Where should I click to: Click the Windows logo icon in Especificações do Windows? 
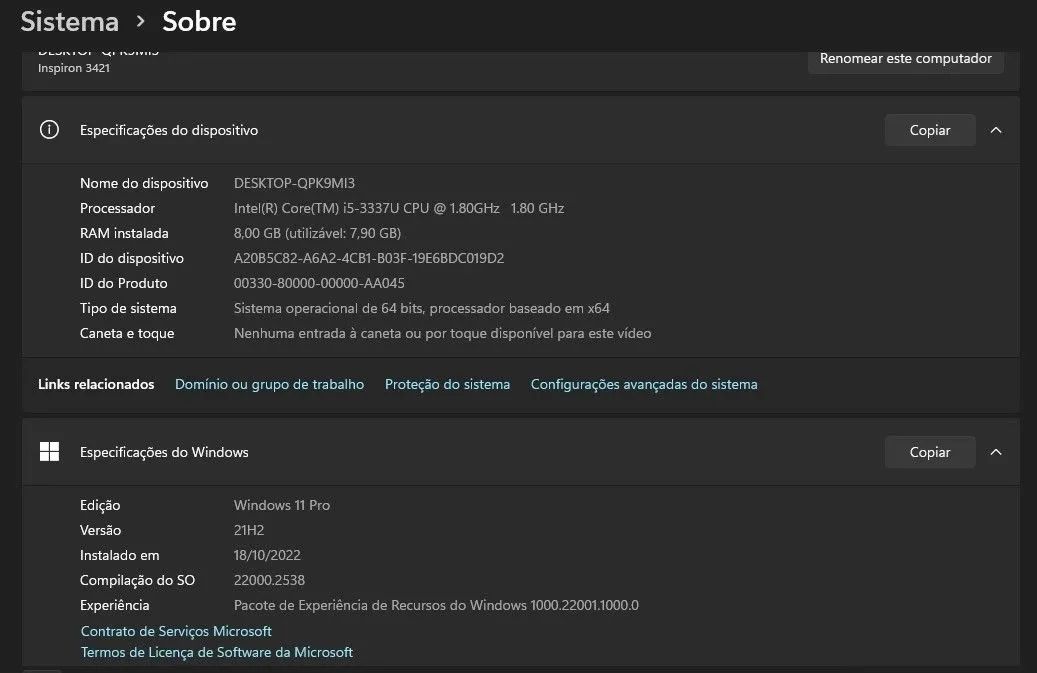click(x=49, y=452)
